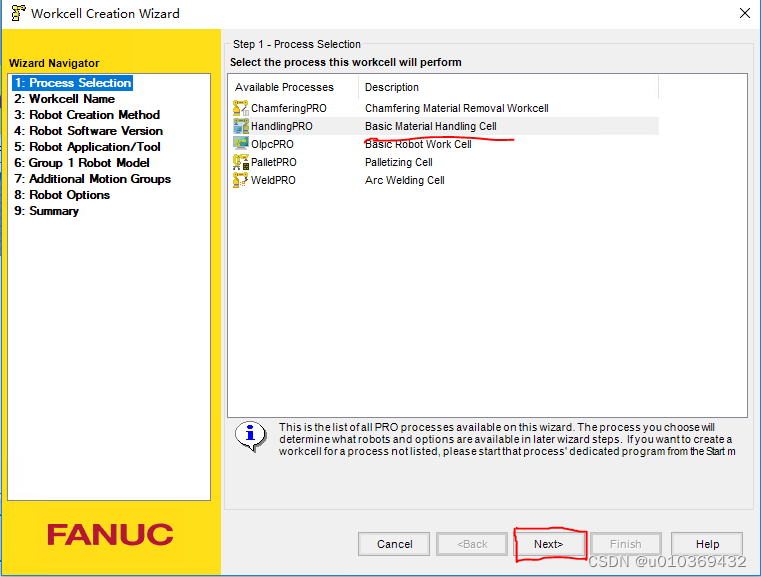This screenshot has height=577, width=761.
Task: Go to step 4: Robot Software Version
Action: click(88, 131)
